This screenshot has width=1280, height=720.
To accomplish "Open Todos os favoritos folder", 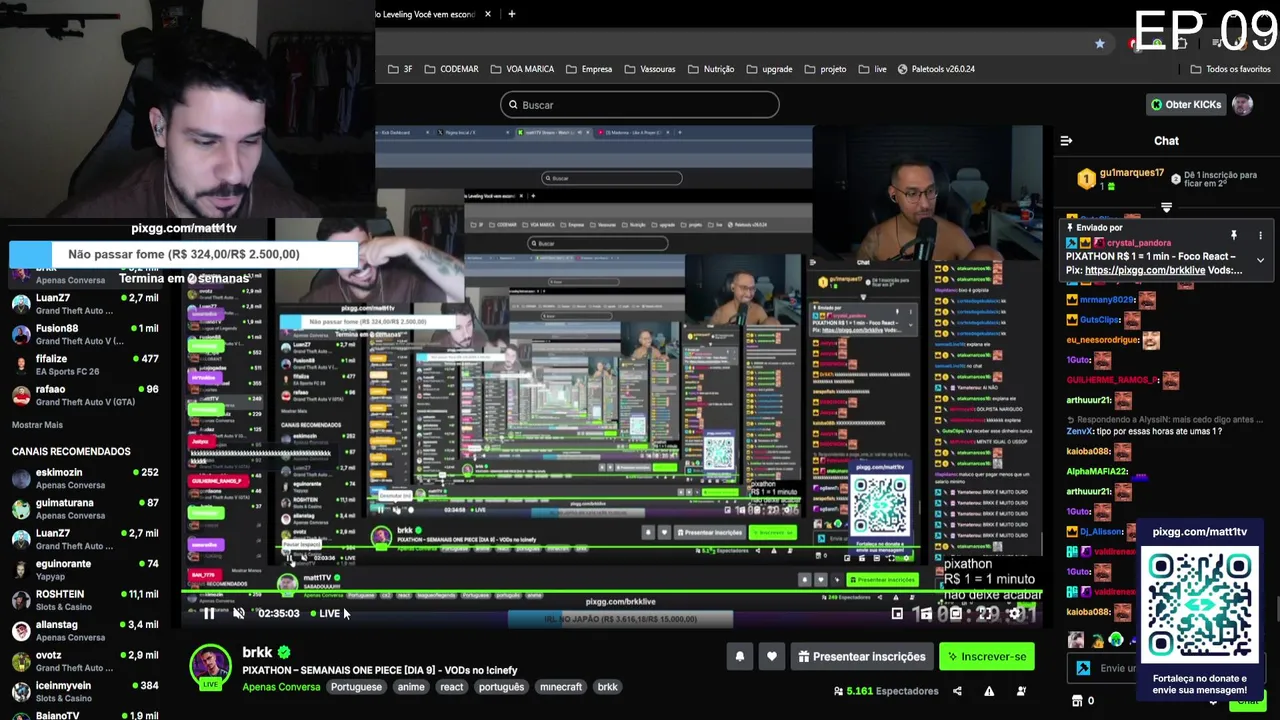I will [1230, 69].
